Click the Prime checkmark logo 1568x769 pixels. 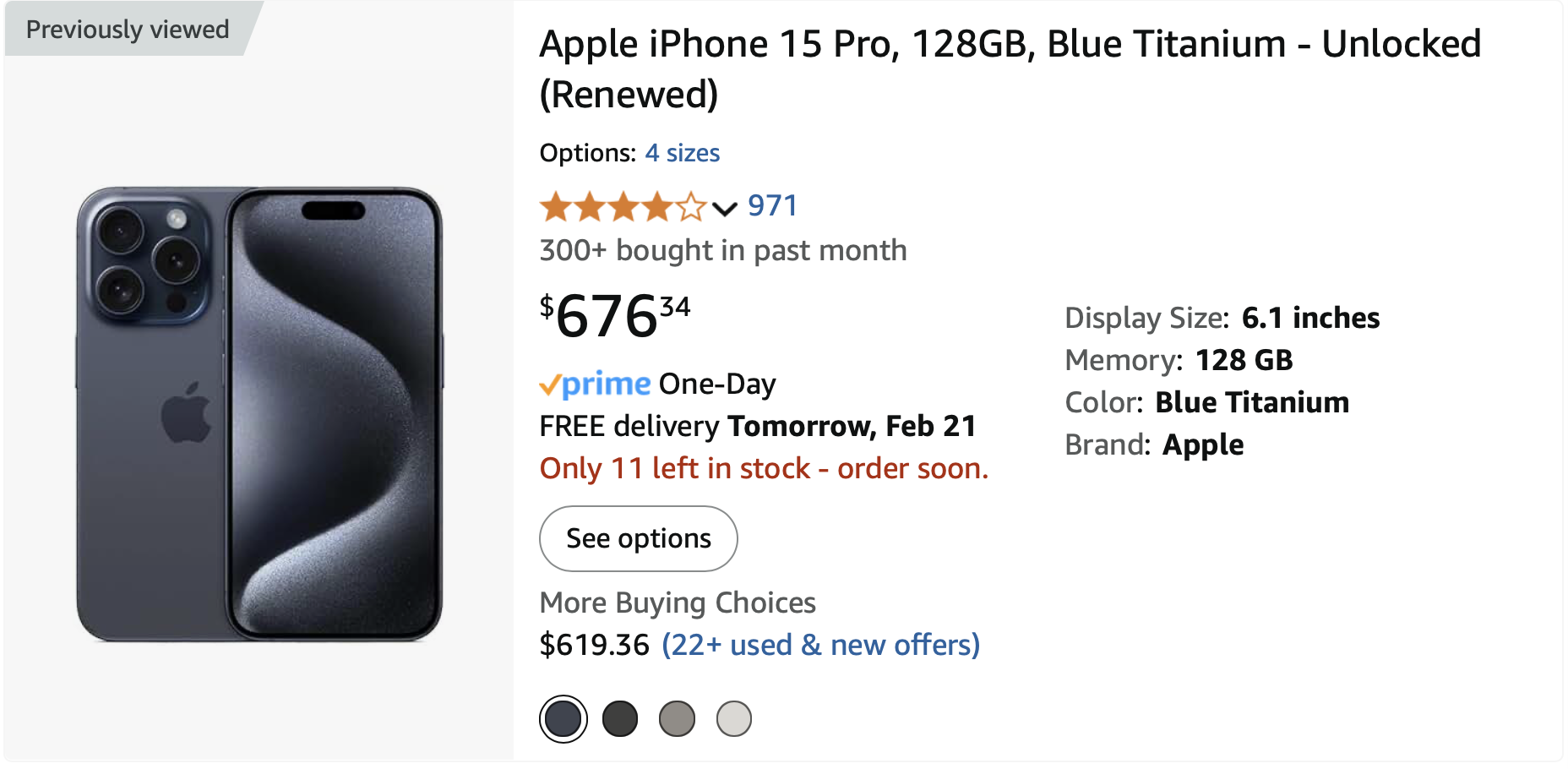point(595,384)
